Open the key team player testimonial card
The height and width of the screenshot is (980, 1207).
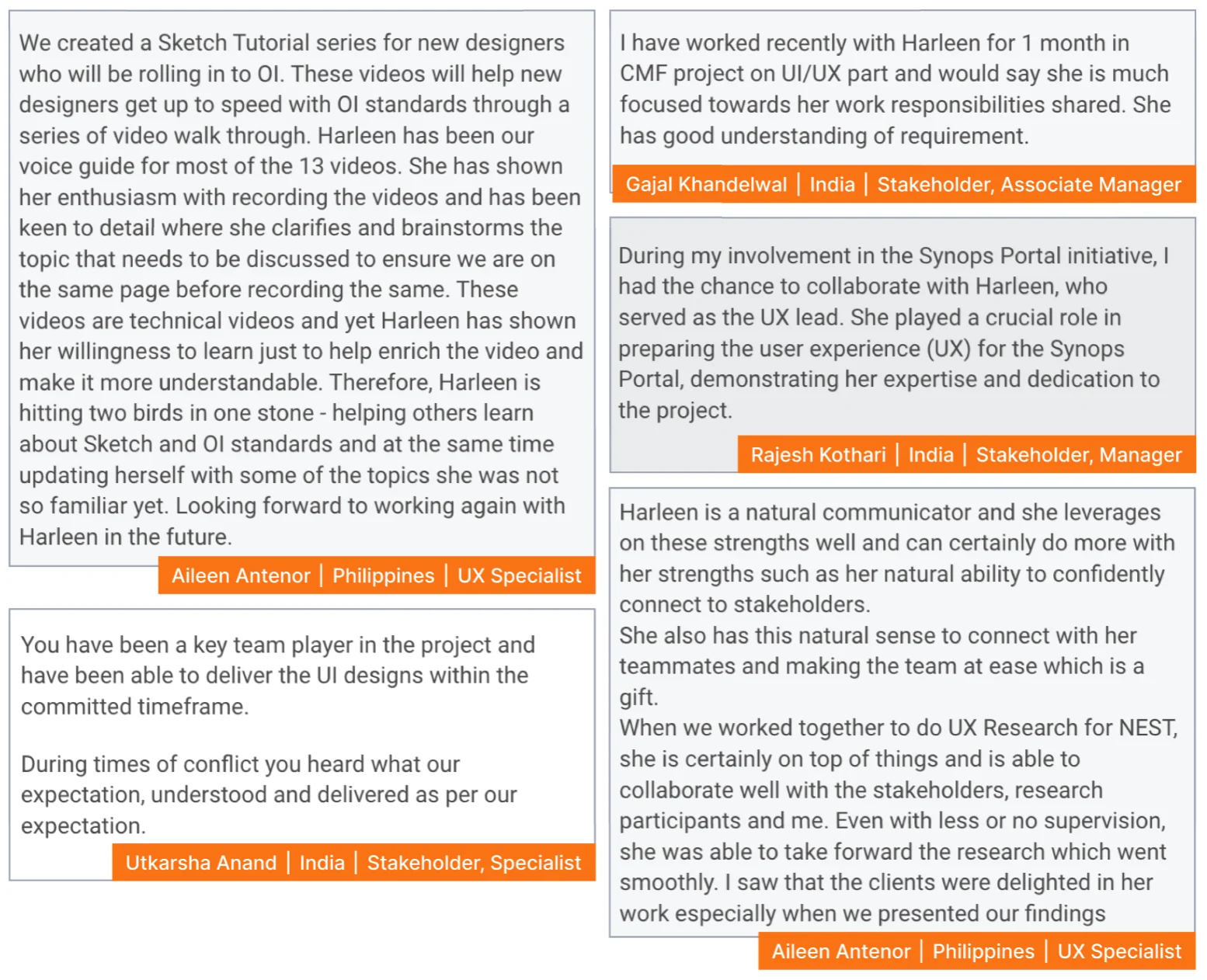(x=302, y=744)
